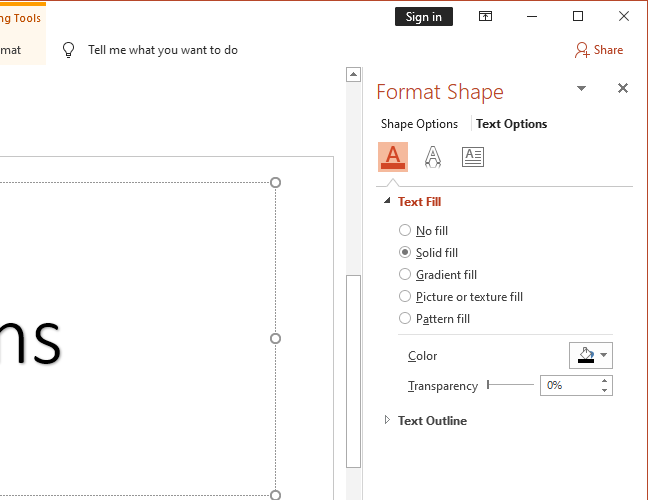Click the Transparency percentage input field
Viewport: 648px width, 500px height.
point(570,385)
